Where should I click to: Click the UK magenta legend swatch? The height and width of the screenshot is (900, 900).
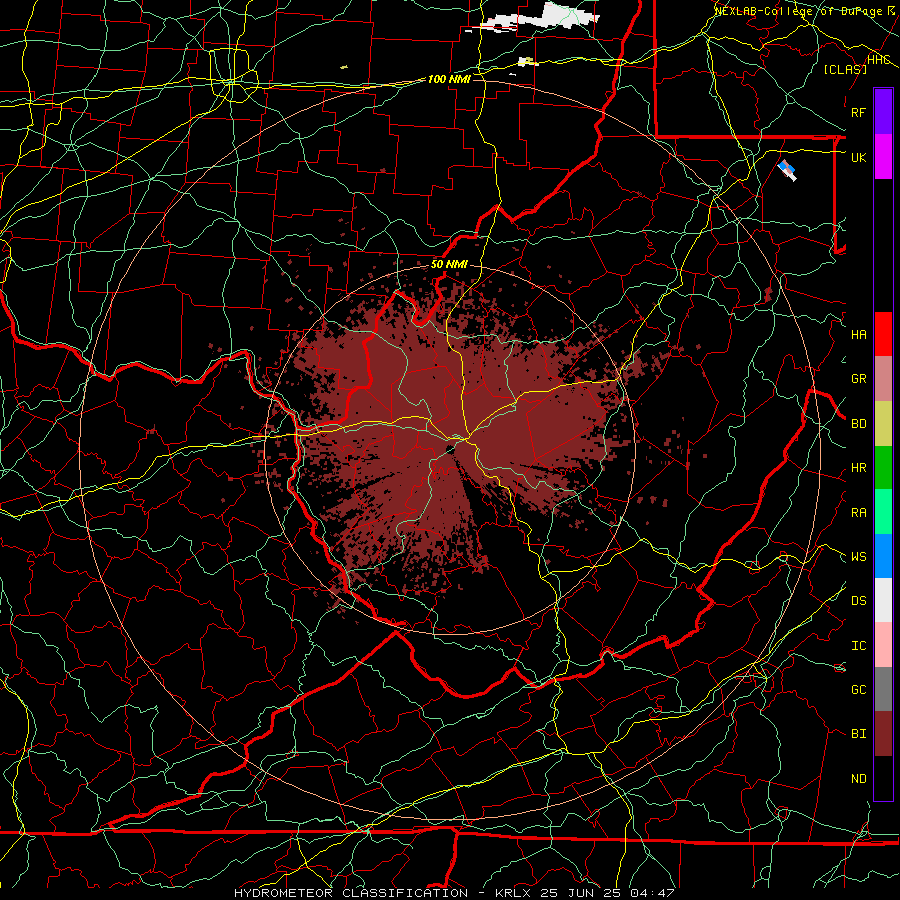tap(883, 157)
